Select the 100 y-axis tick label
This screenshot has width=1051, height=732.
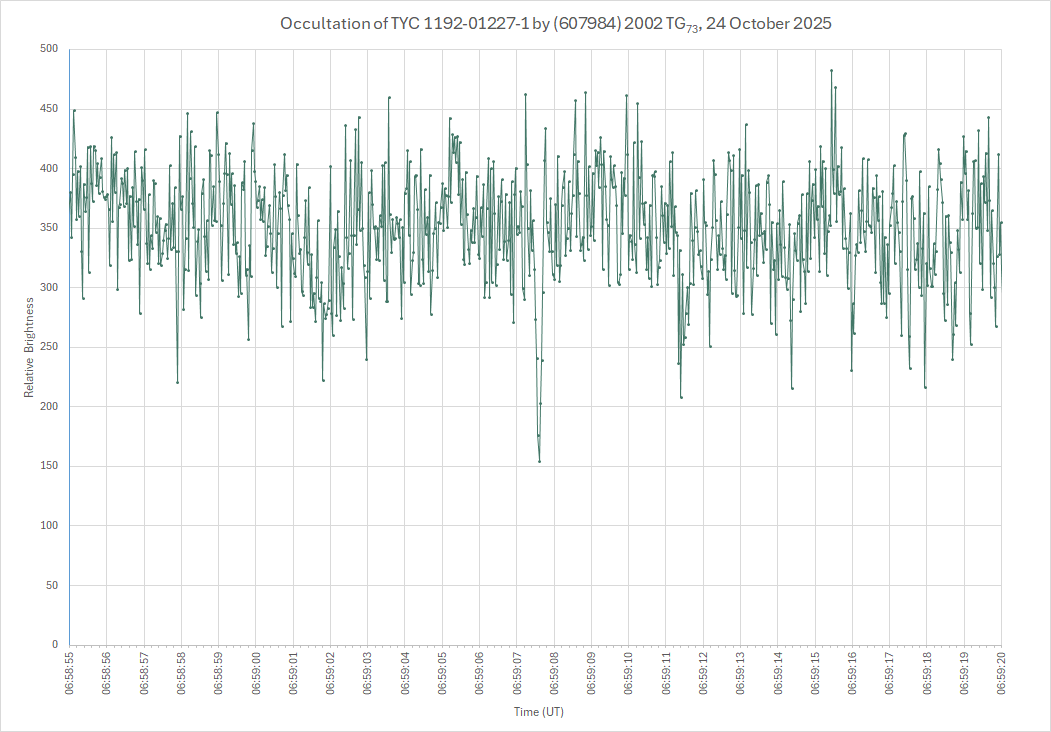click(49, 526)
